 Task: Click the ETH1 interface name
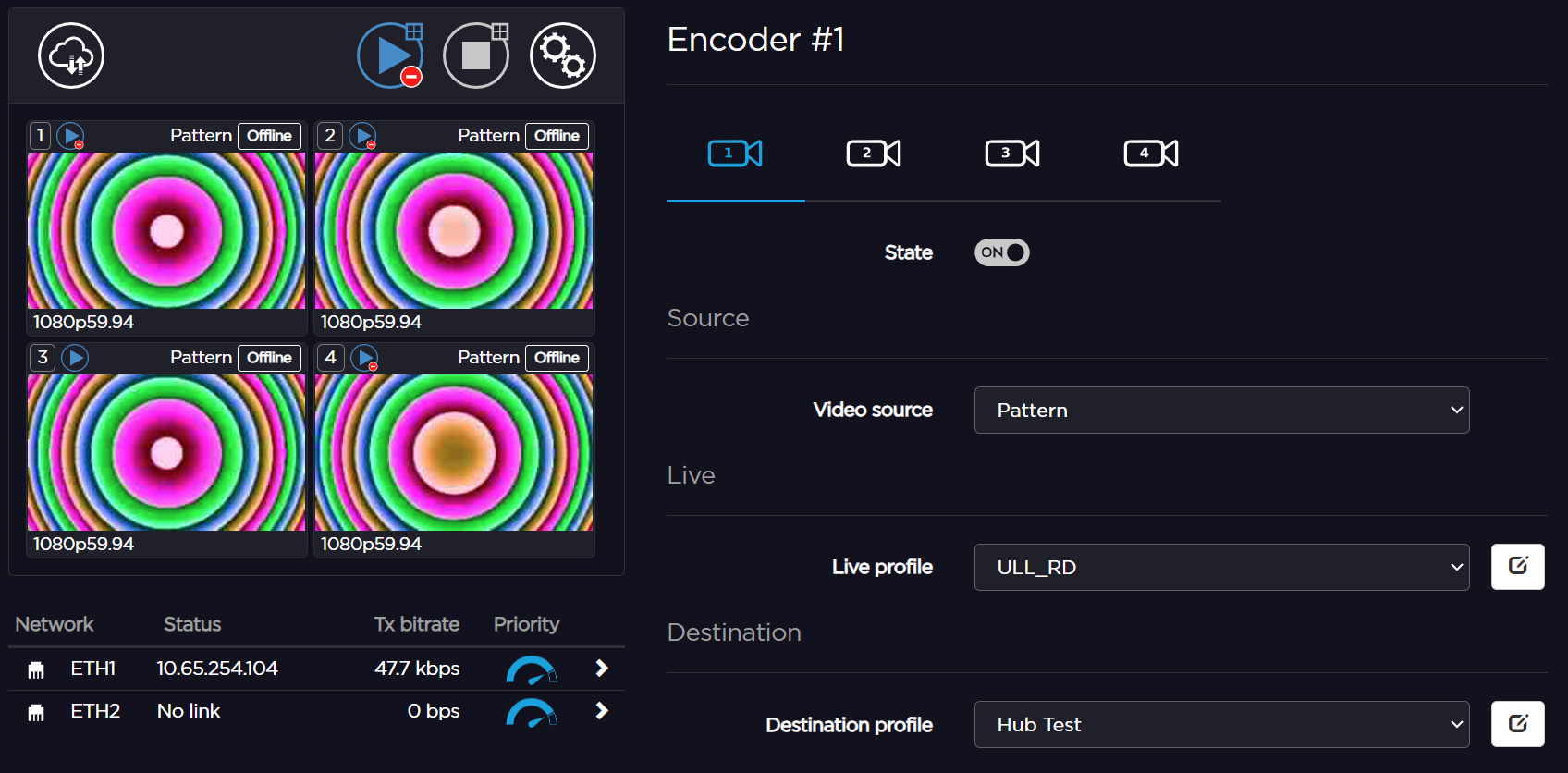click(93, 669)
